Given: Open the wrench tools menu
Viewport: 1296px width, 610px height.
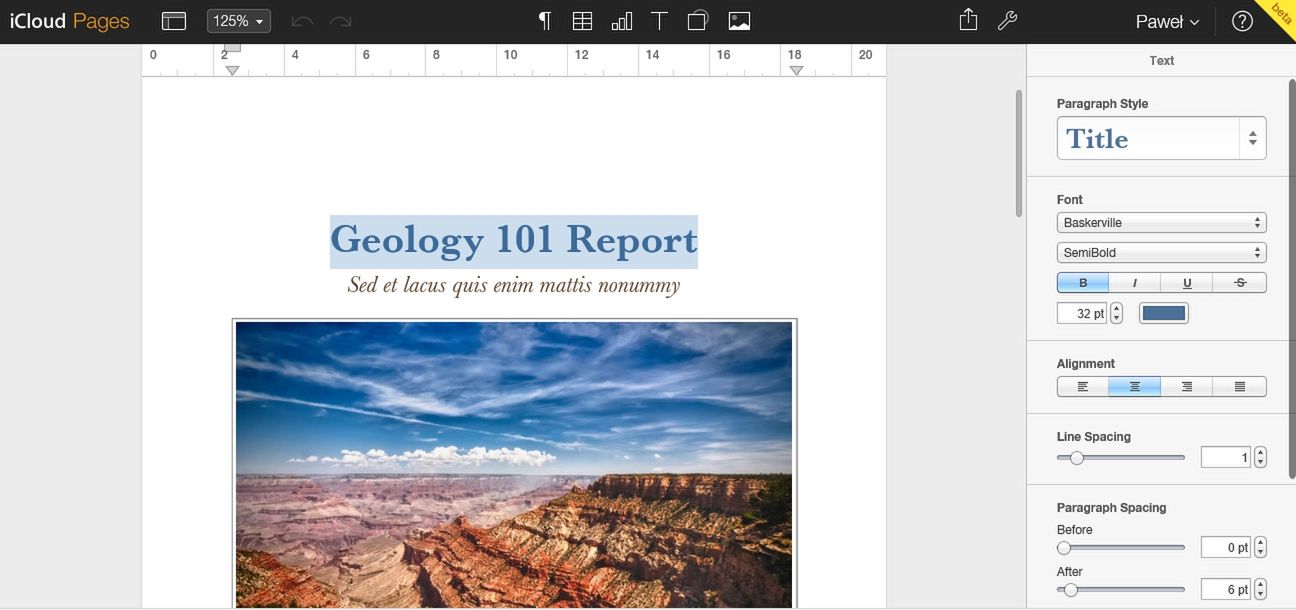Looking at the screenshot, I should (x=1007, y=21).
